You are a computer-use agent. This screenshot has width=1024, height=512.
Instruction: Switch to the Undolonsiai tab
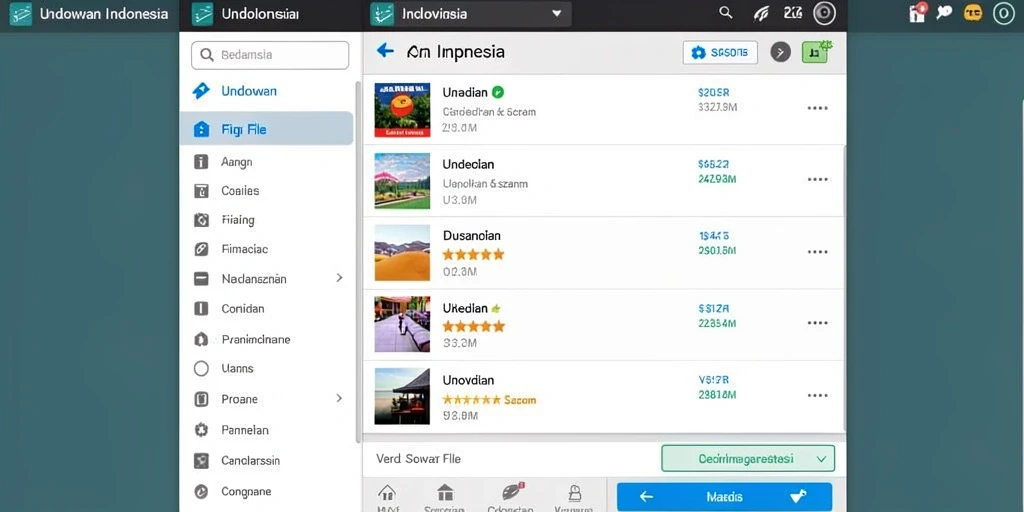247,14
